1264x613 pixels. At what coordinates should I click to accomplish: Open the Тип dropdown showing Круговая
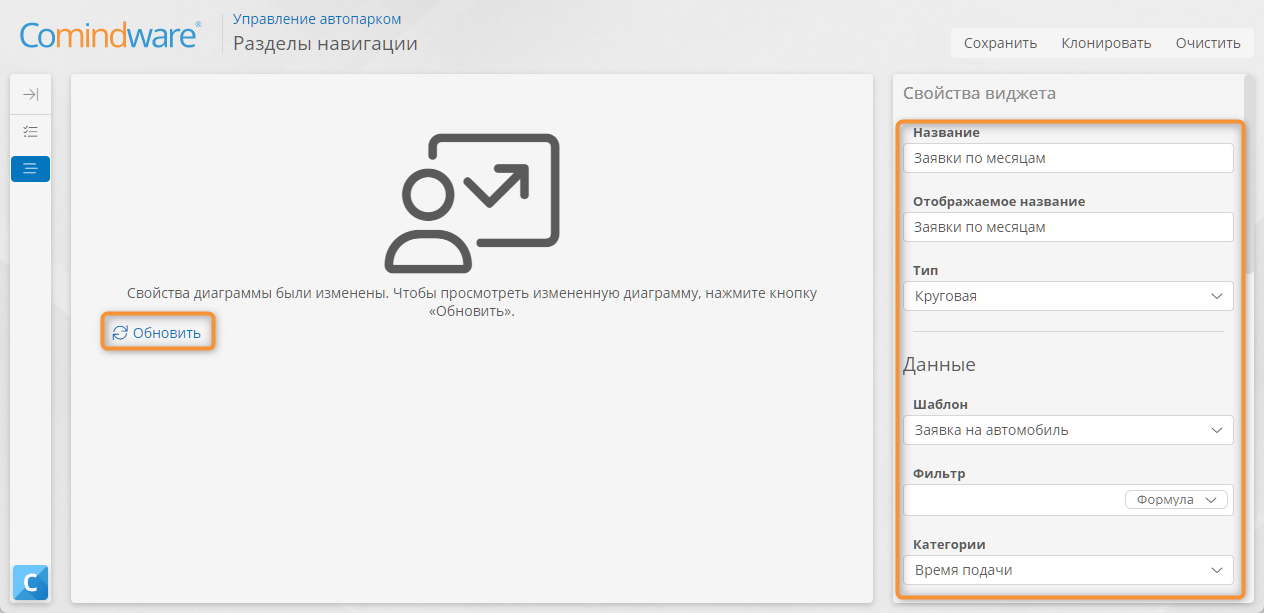point(1068,296)
